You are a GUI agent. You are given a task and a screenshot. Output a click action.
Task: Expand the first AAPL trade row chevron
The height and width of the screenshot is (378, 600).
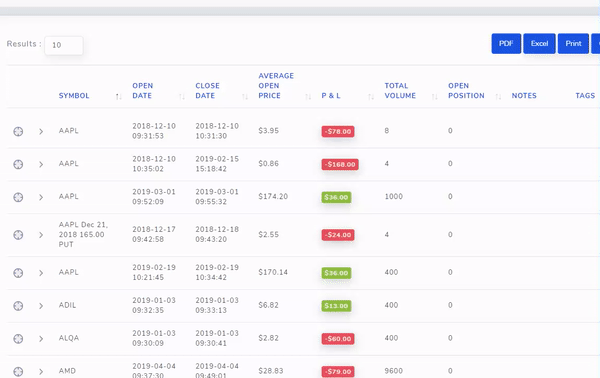point(41,132)
